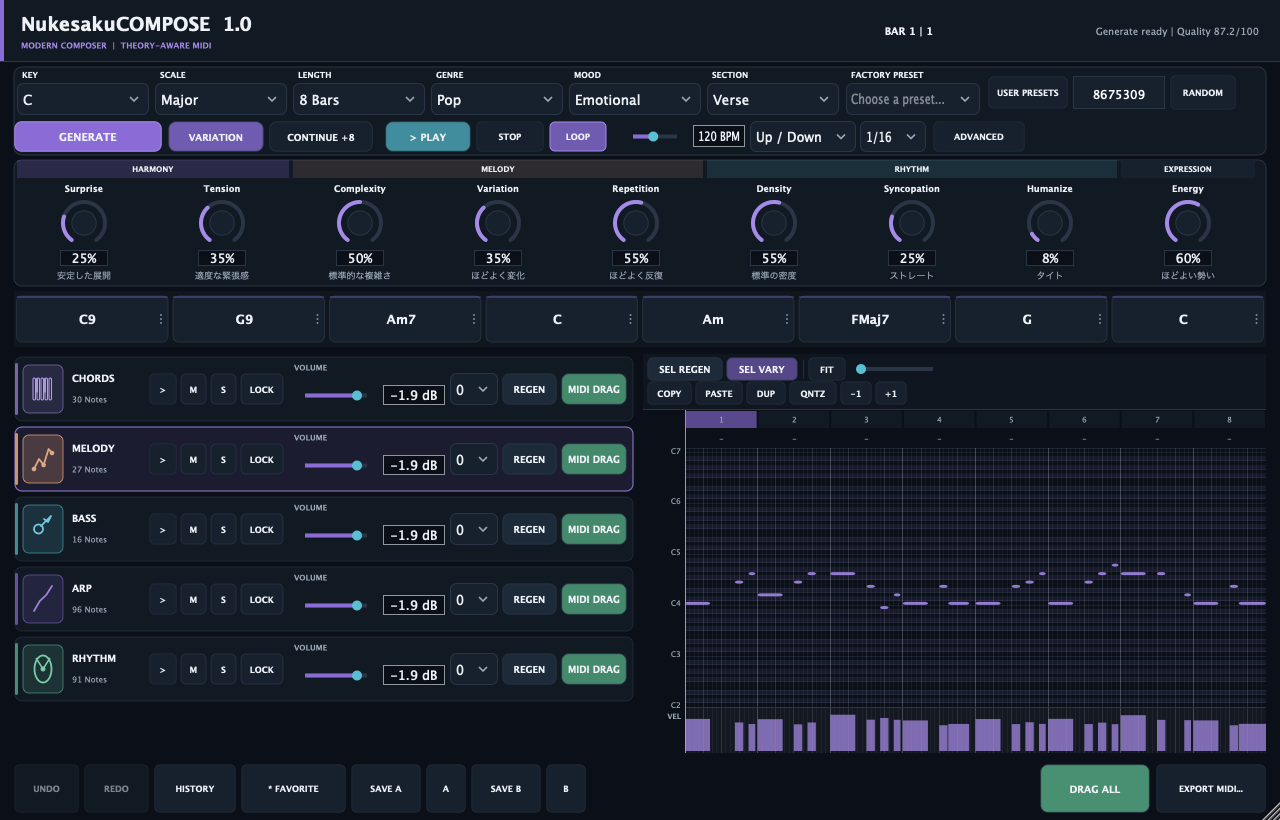Solo the Bass track
Screen dimensions: 1280x820
click(223, 529)
